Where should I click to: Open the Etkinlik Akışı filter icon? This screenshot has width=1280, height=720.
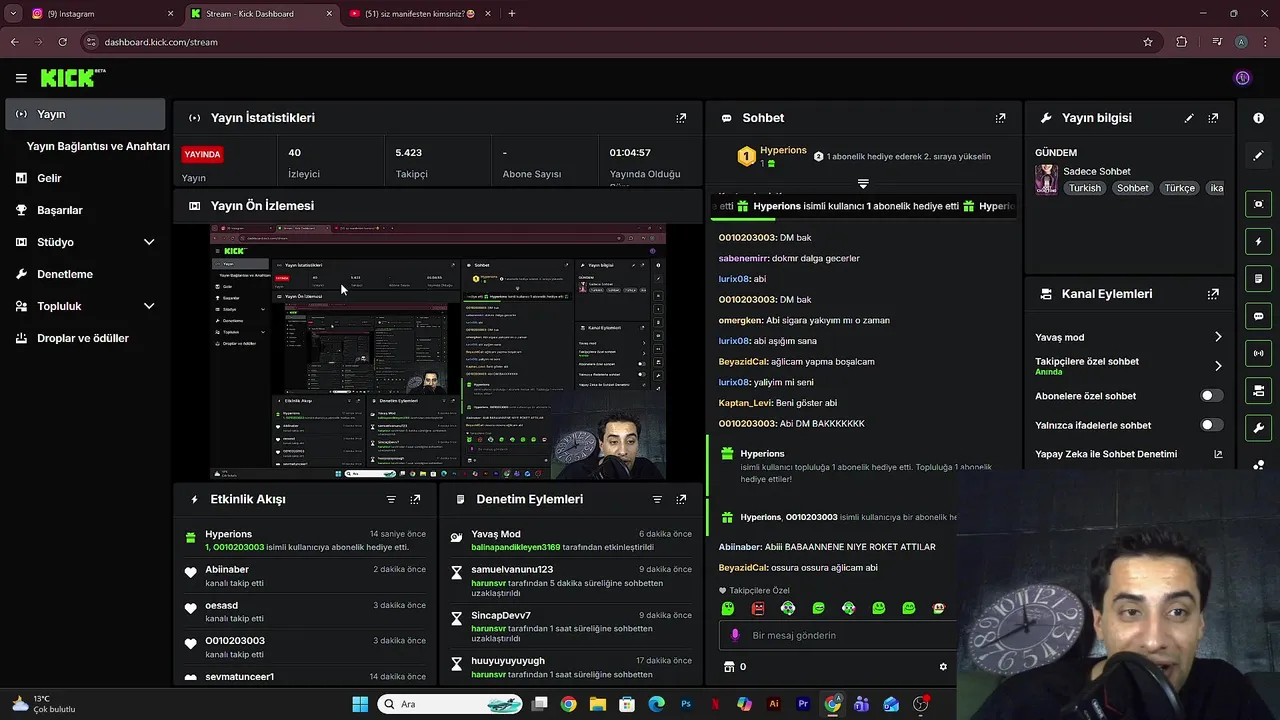click(391, 499)
